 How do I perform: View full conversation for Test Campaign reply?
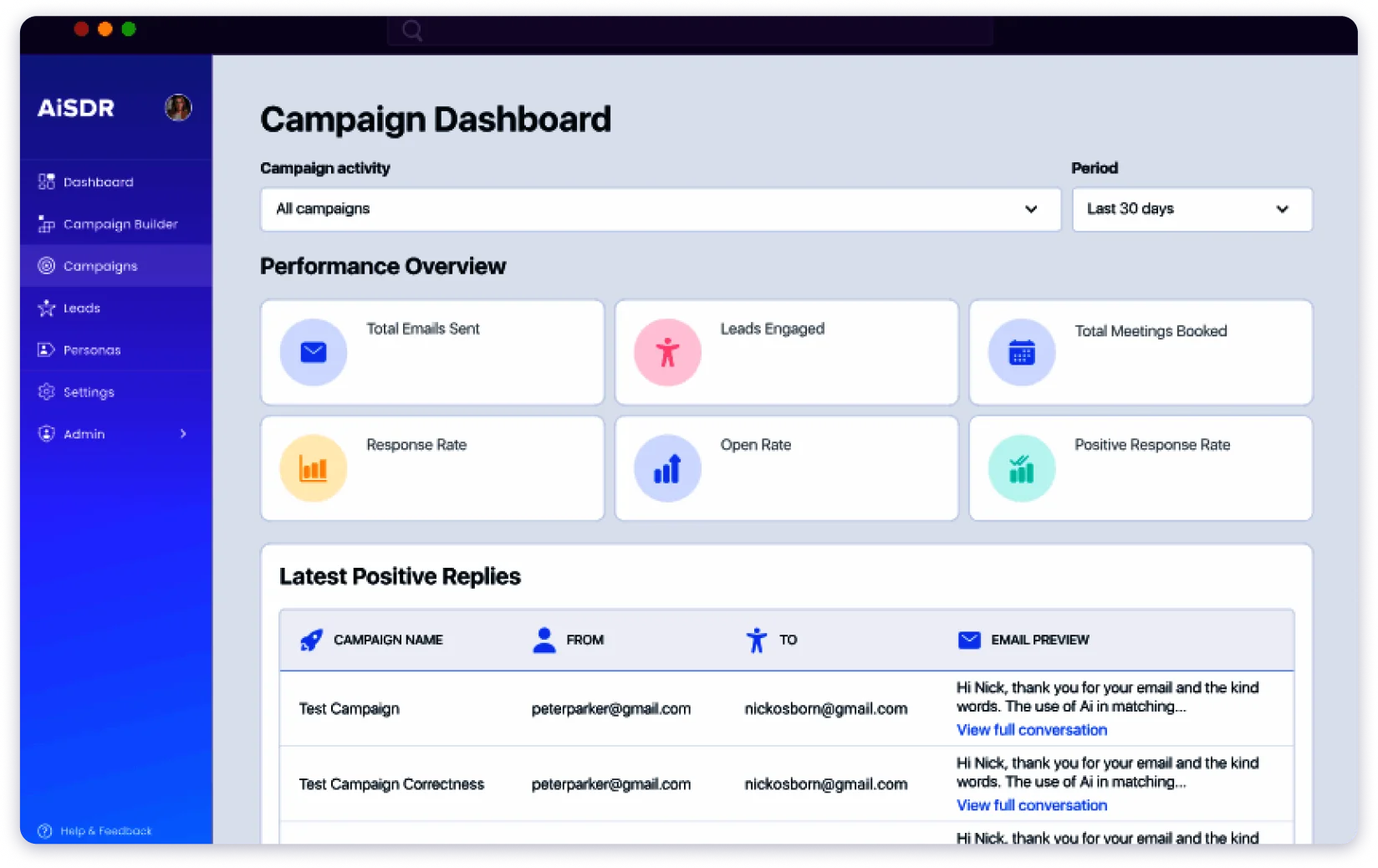click(1031, 729)
